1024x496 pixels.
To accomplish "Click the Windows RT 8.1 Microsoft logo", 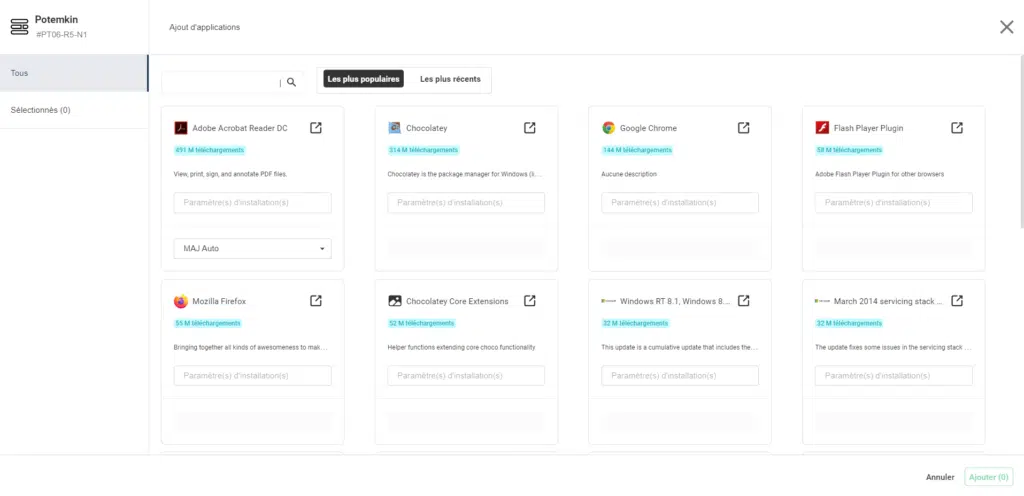I will [609, 301].
